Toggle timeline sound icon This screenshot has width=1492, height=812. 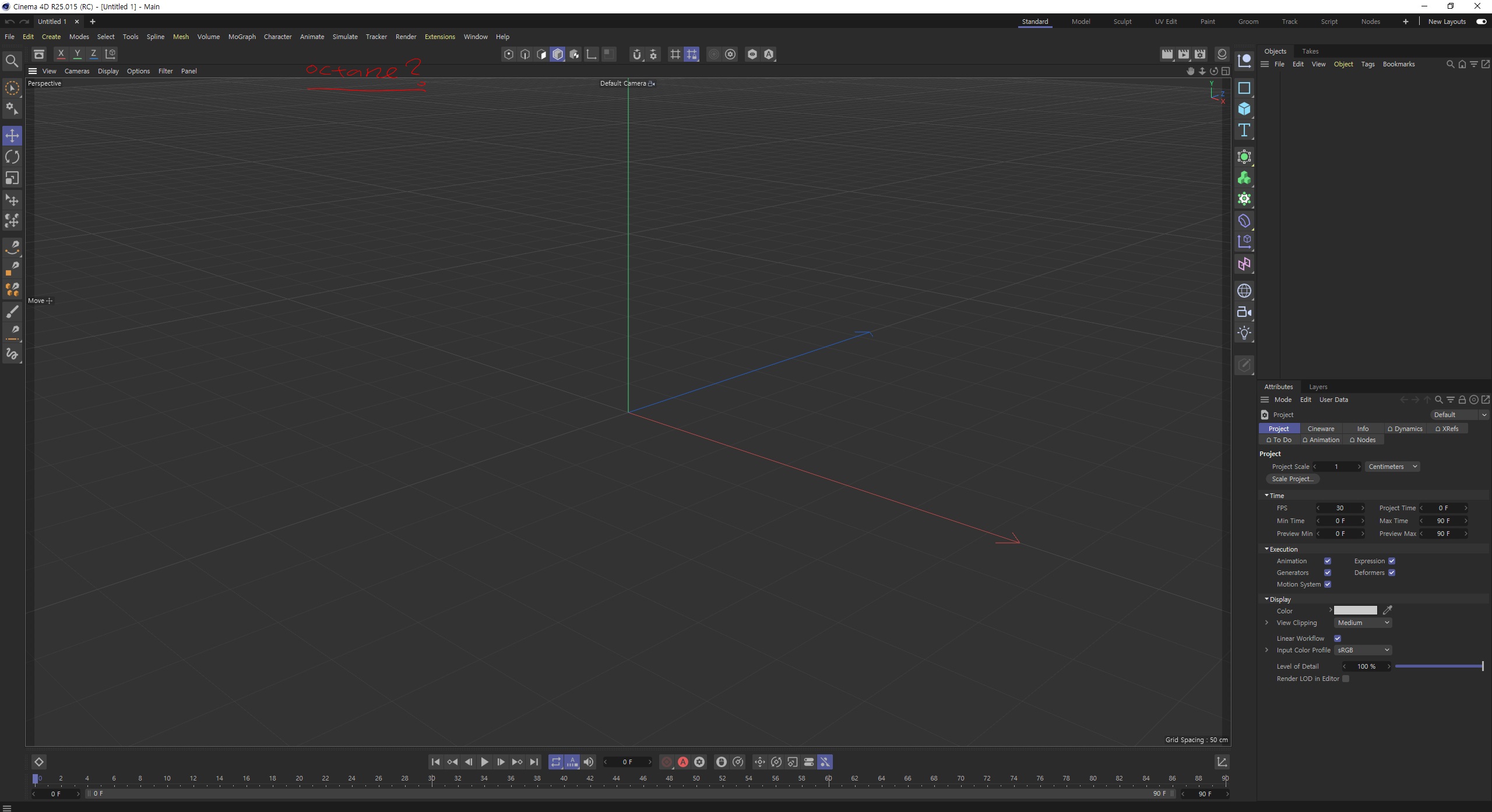pos(589,762)
